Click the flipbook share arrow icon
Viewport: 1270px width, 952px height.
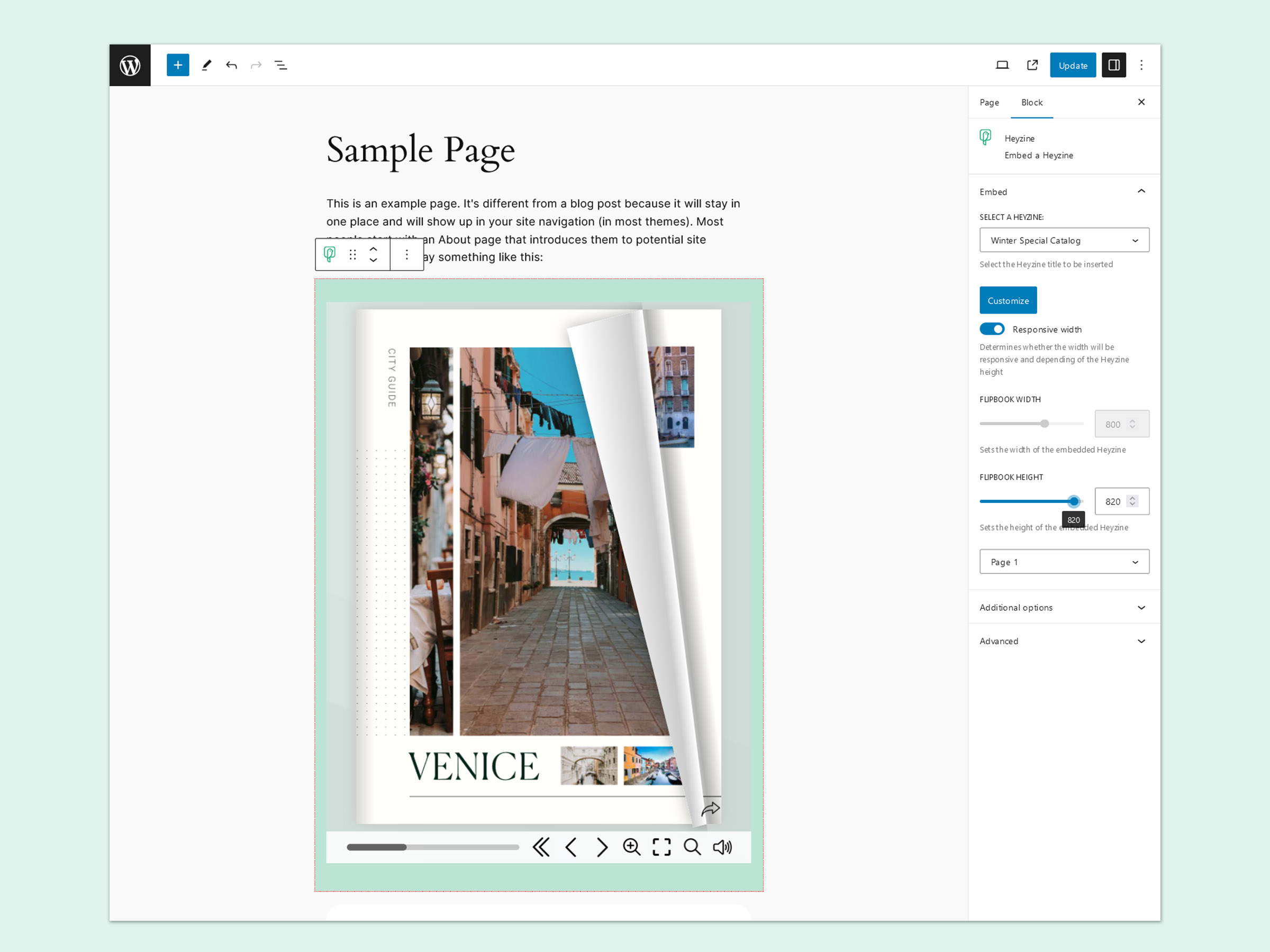pos(710,810)
